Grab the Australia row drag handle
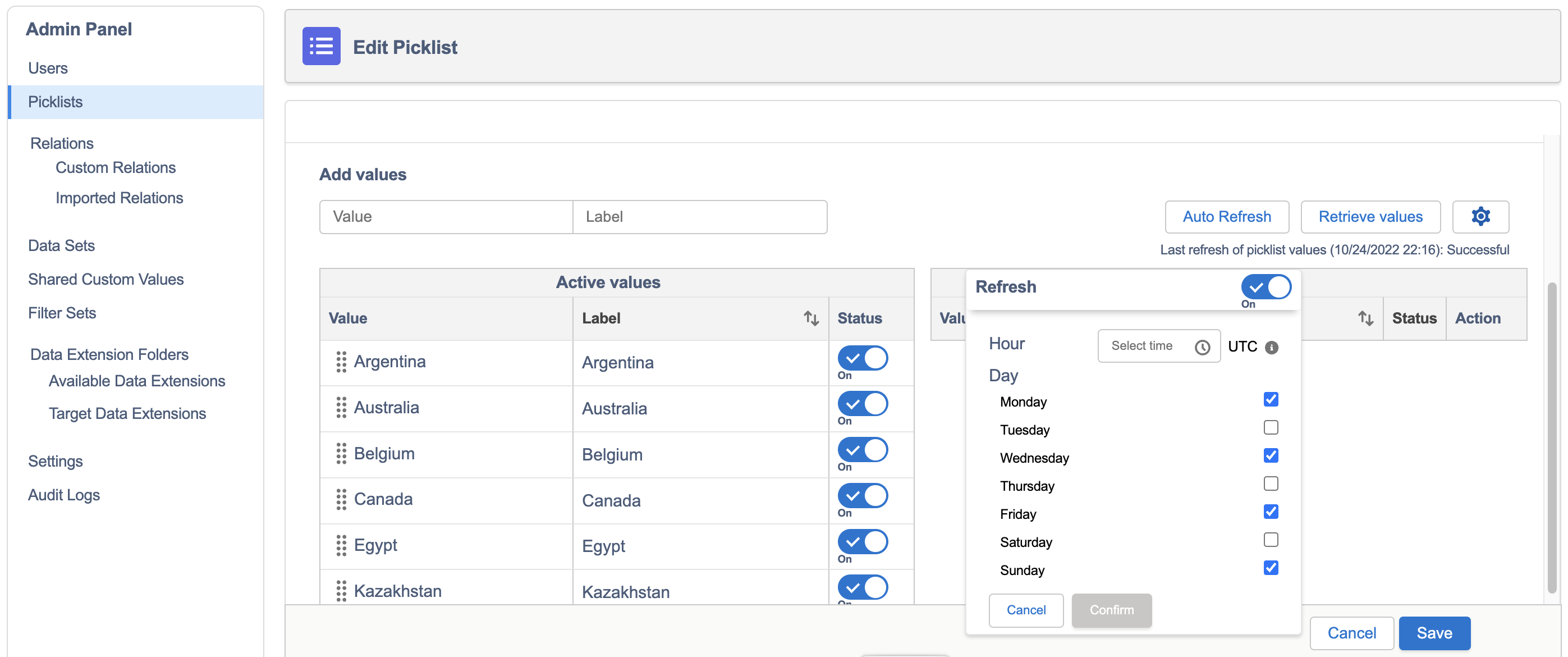1568x657 pixels. click(341, 407)
